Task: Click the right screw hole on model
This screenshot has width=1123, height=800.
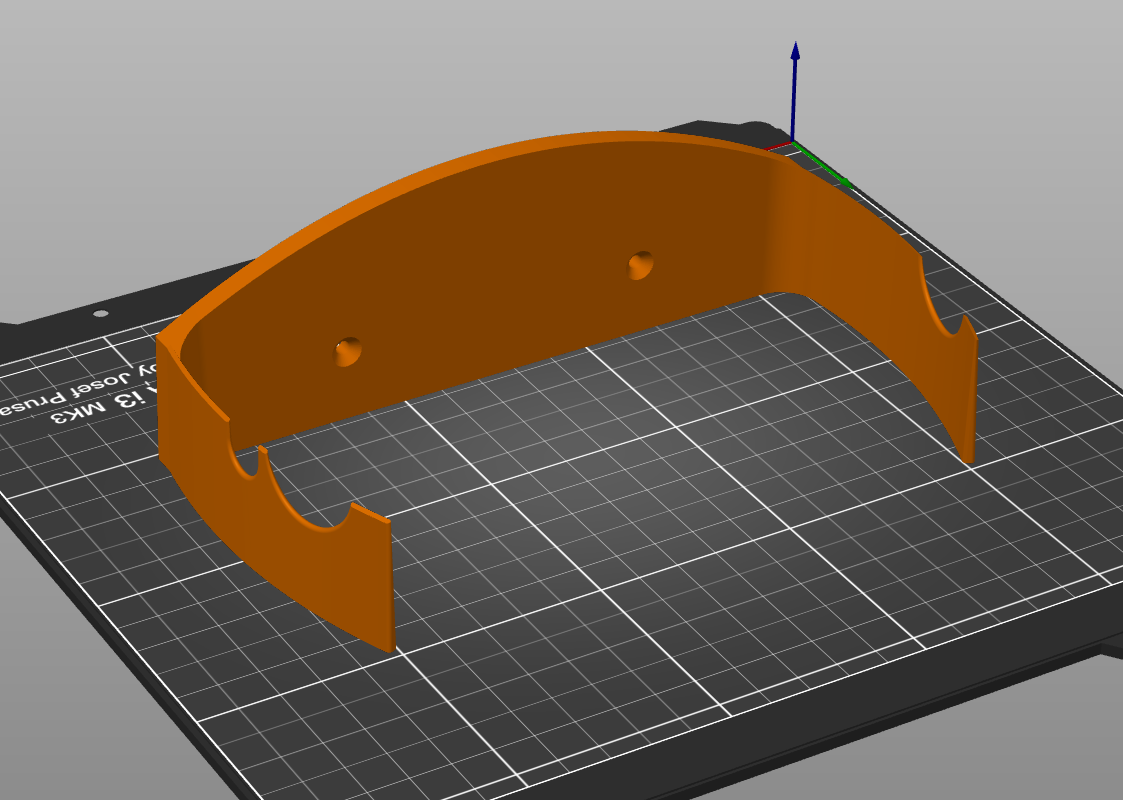Action: click(x=640, y=265)
